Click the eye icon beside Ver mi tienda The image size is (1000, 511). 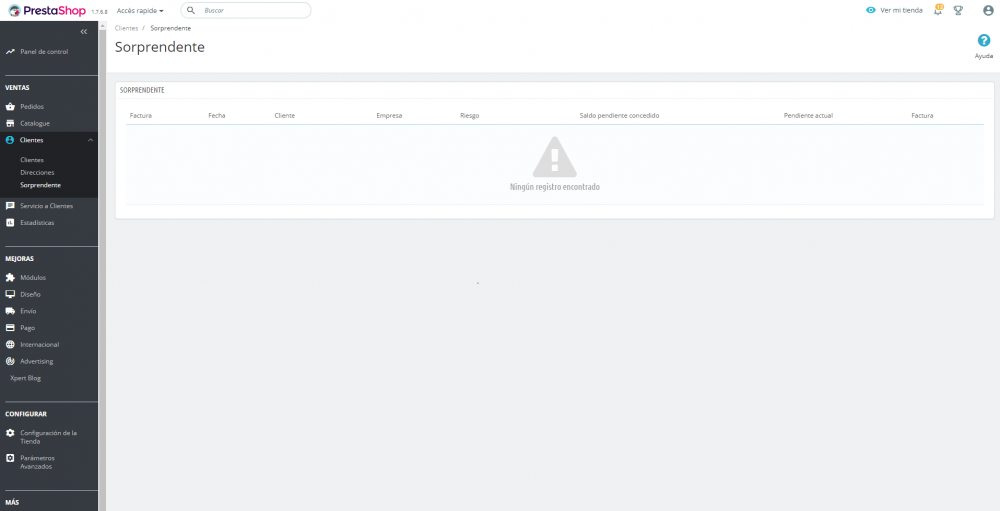tap(871, 10)
